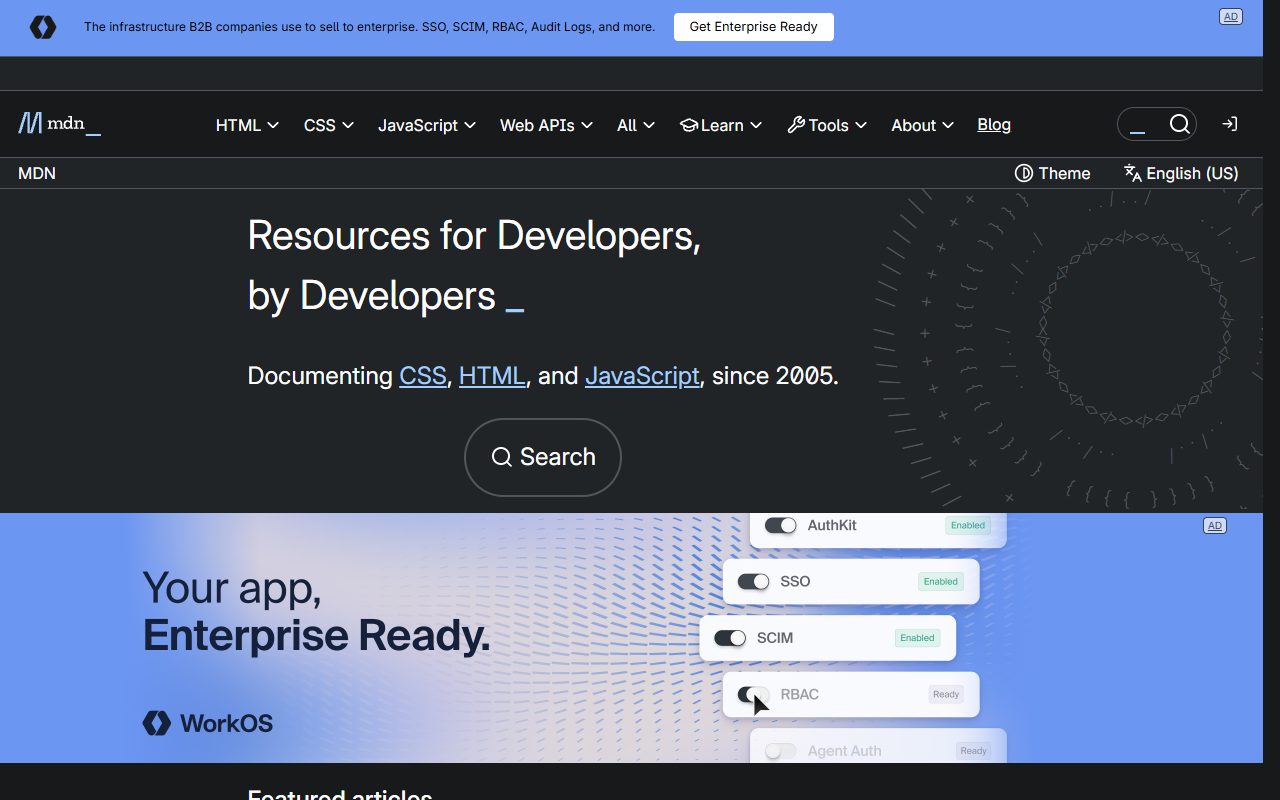Click the WorkOS logo in the large ad
The height and width of the screenshot is (800, 1280).
tap(208, 723)
